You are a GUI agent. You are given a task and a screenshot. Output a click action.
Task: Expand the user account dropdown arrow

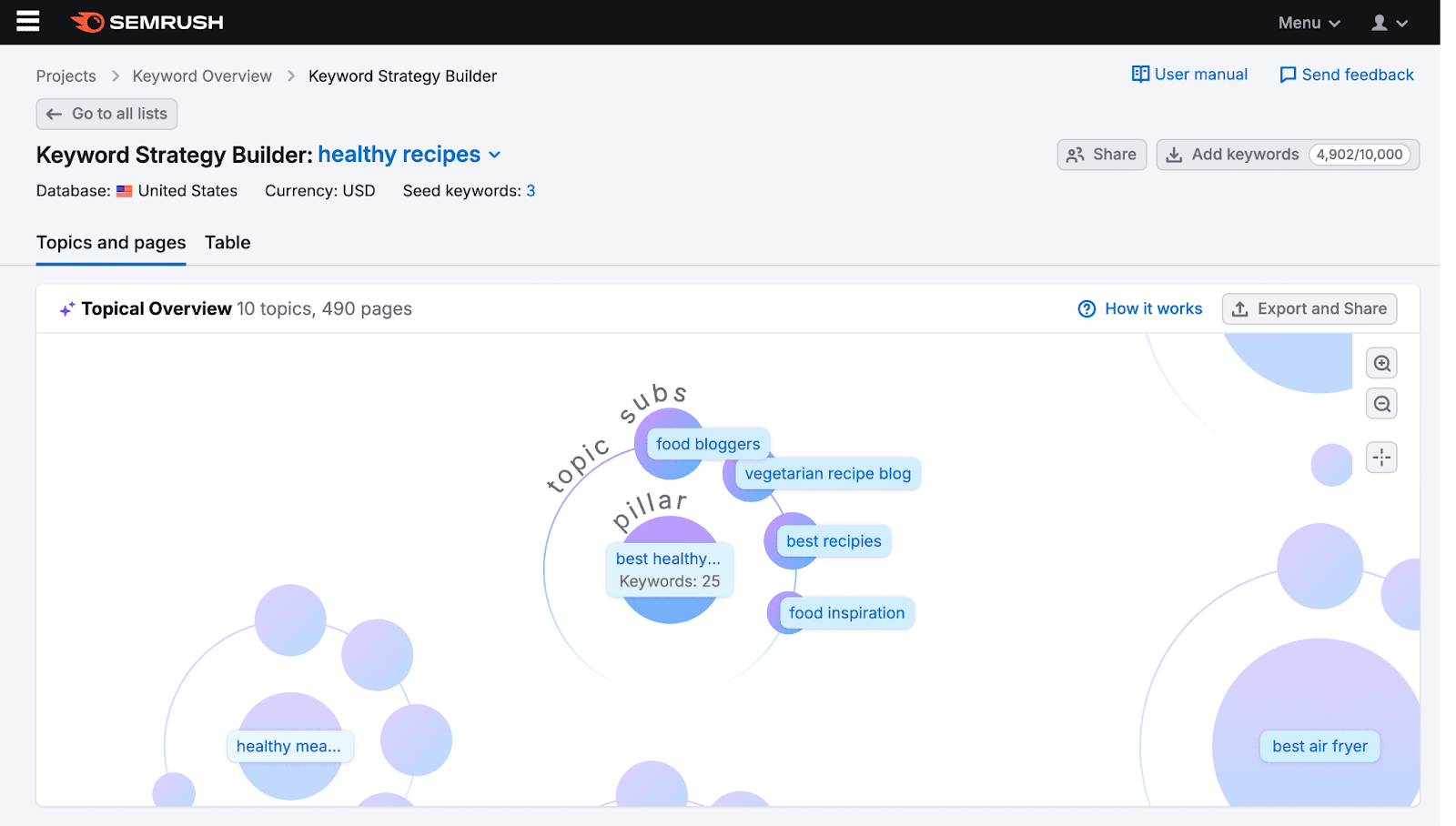pos(1402,22)
